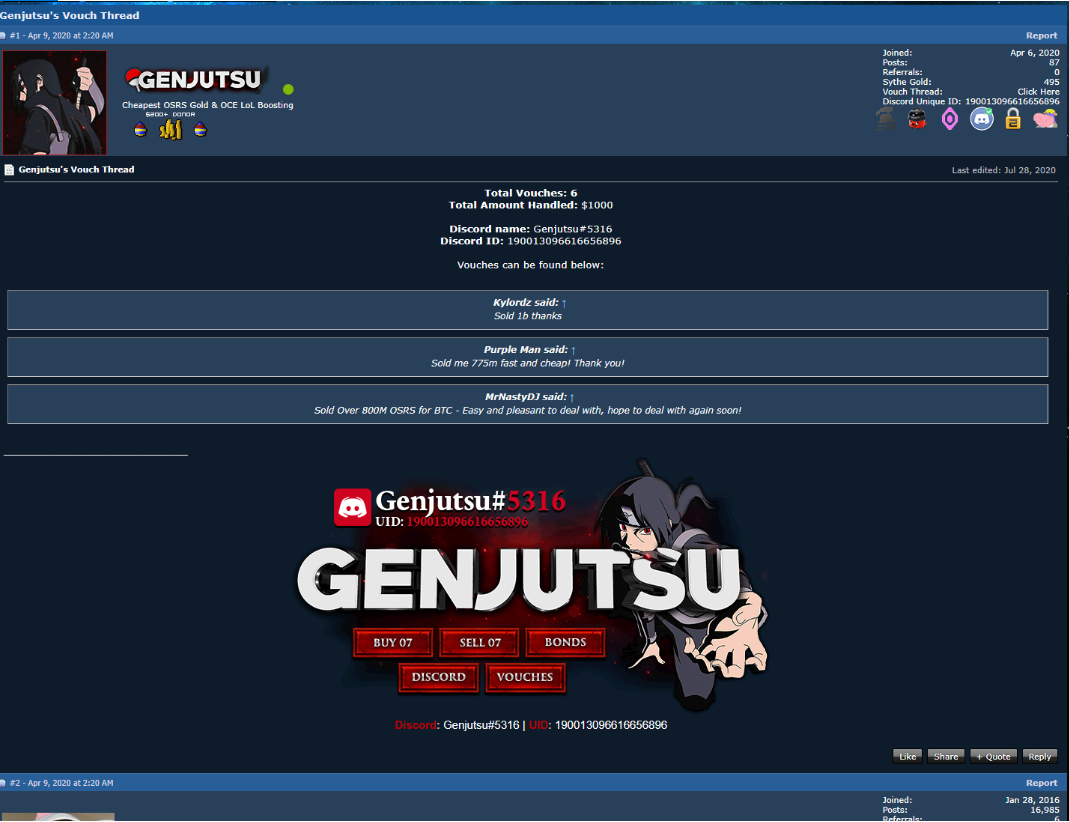
Task: Click the verified Discord badge icon
Action: click(982, 119)
